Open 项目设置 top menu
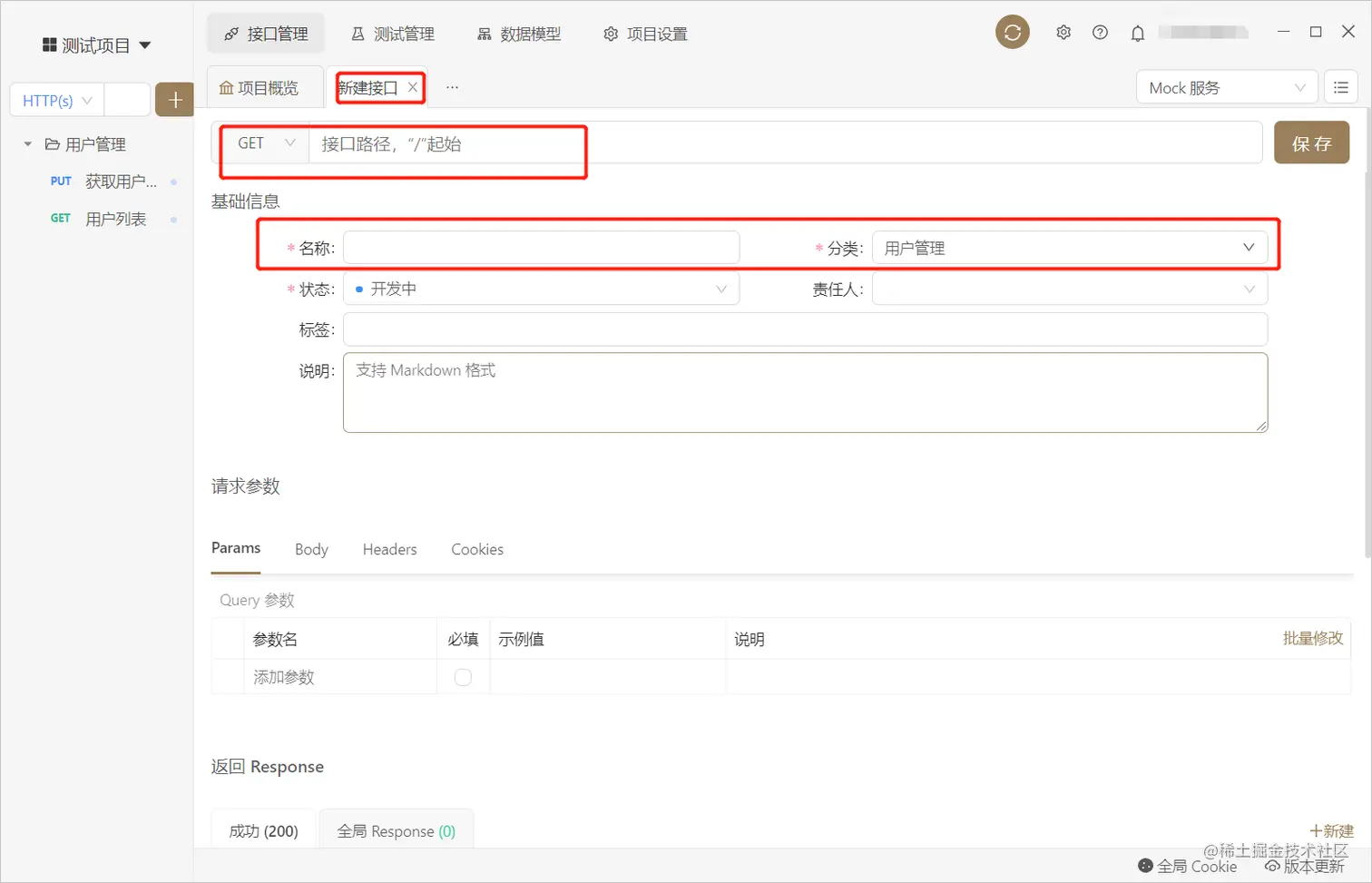Screen dimensions: 1372x883 click(x=645, y=34)
